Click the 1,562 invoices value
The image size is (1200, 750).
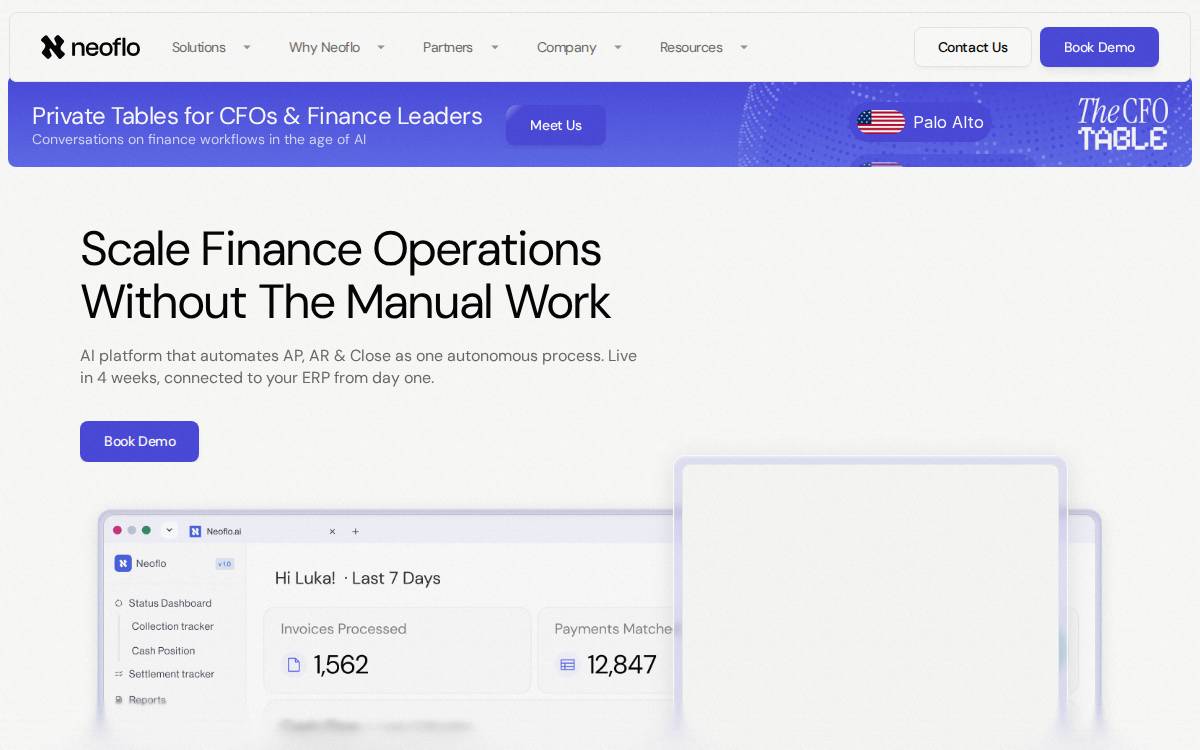(x=341, y=664)
